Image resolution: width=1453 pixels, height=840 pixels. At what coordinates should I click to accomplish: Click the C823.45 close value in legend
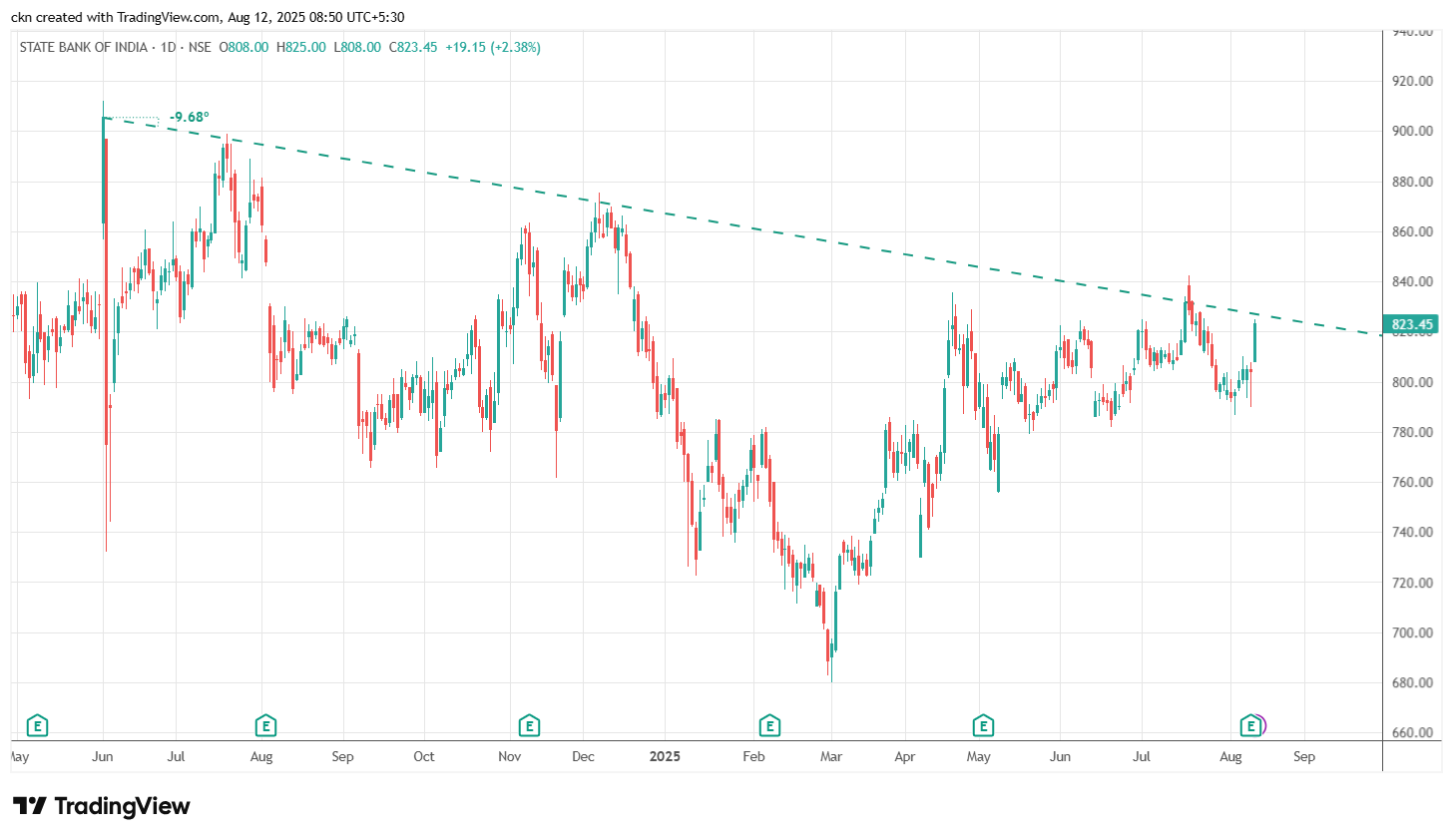(413, 47)
